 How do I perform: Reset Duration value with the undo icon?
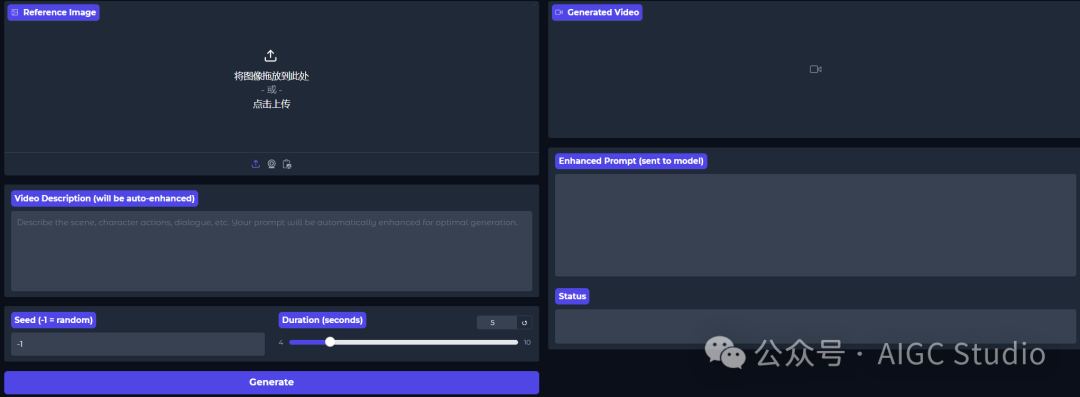524,323
